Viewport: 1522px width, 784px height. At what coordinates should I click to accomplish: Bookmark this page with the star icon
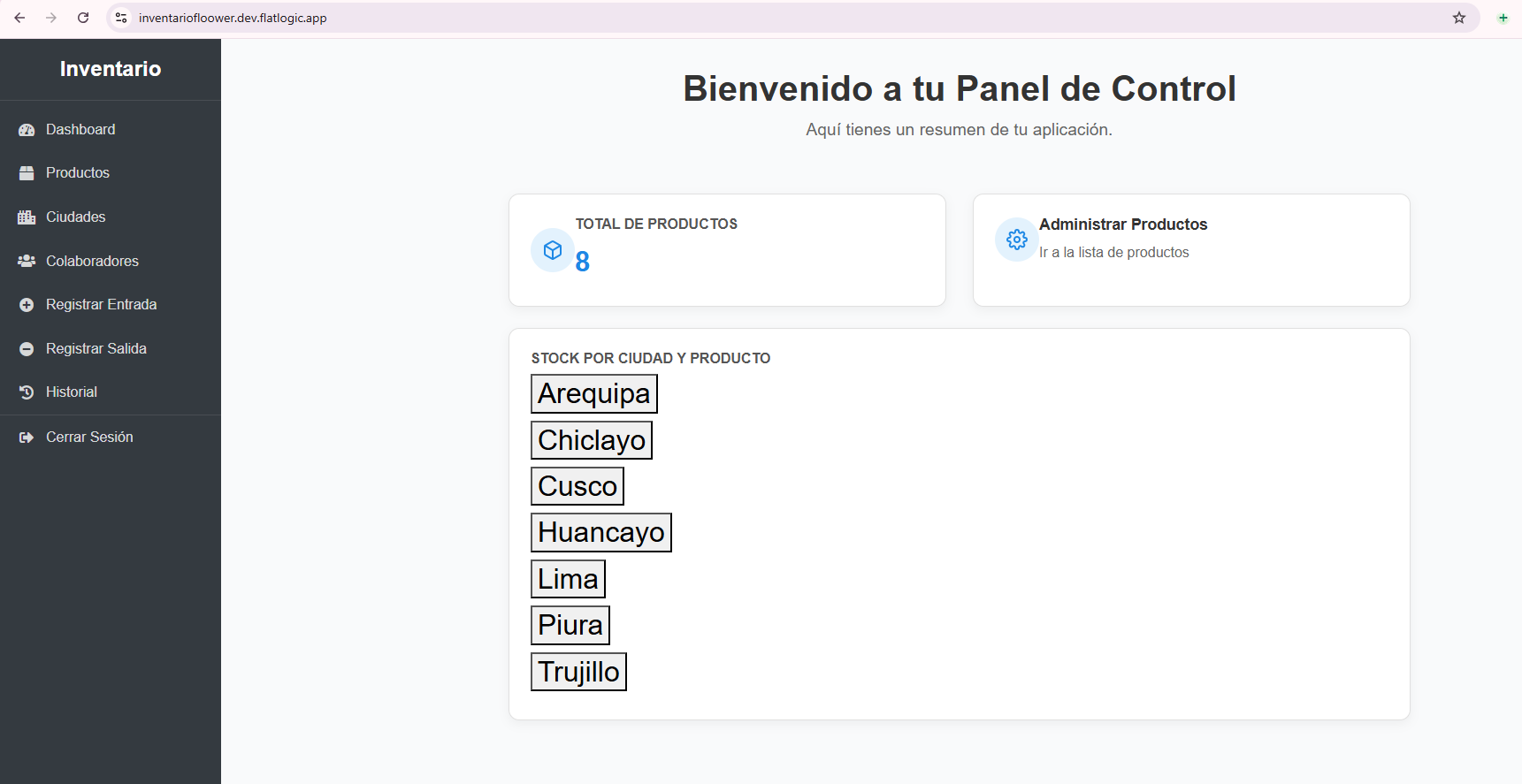click(1459, 18)
